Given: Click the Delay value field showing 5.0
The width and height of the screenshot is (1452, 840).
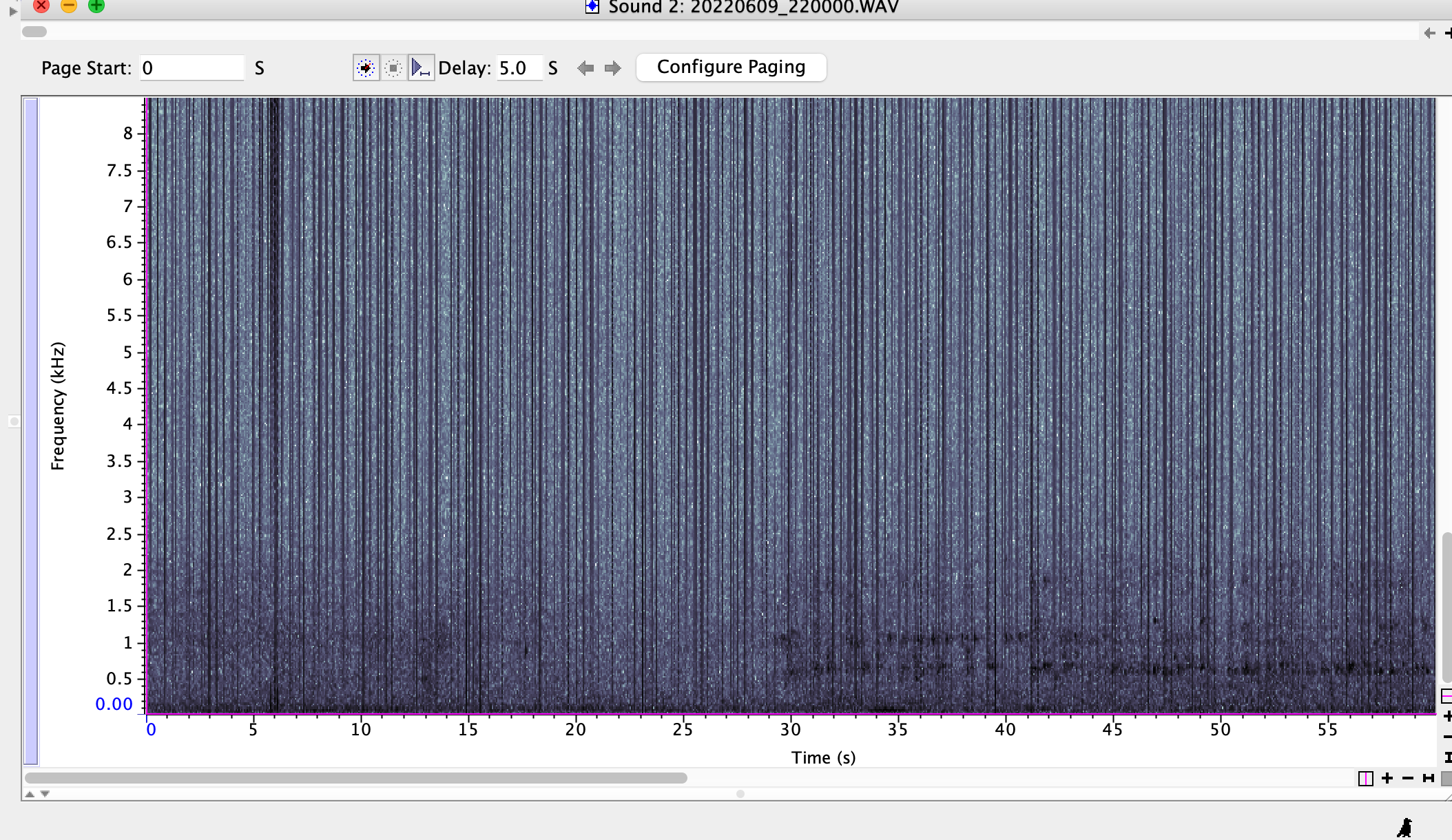Looking at the screenshot, I should pos(519,68).
